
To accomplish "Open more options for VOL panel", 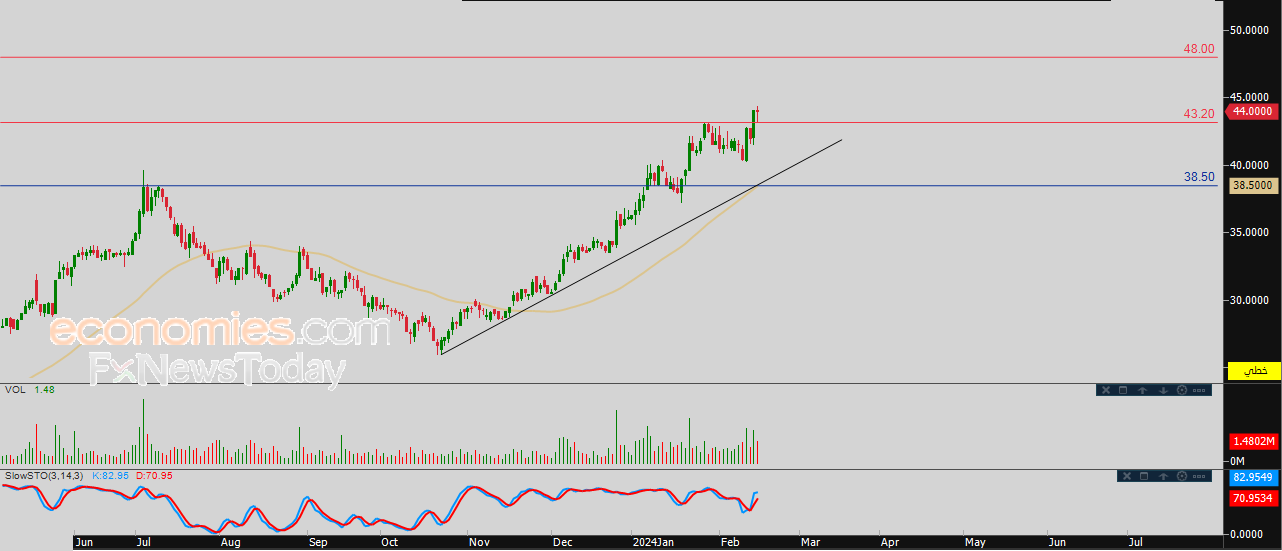I will click(x=1199, y=390).
